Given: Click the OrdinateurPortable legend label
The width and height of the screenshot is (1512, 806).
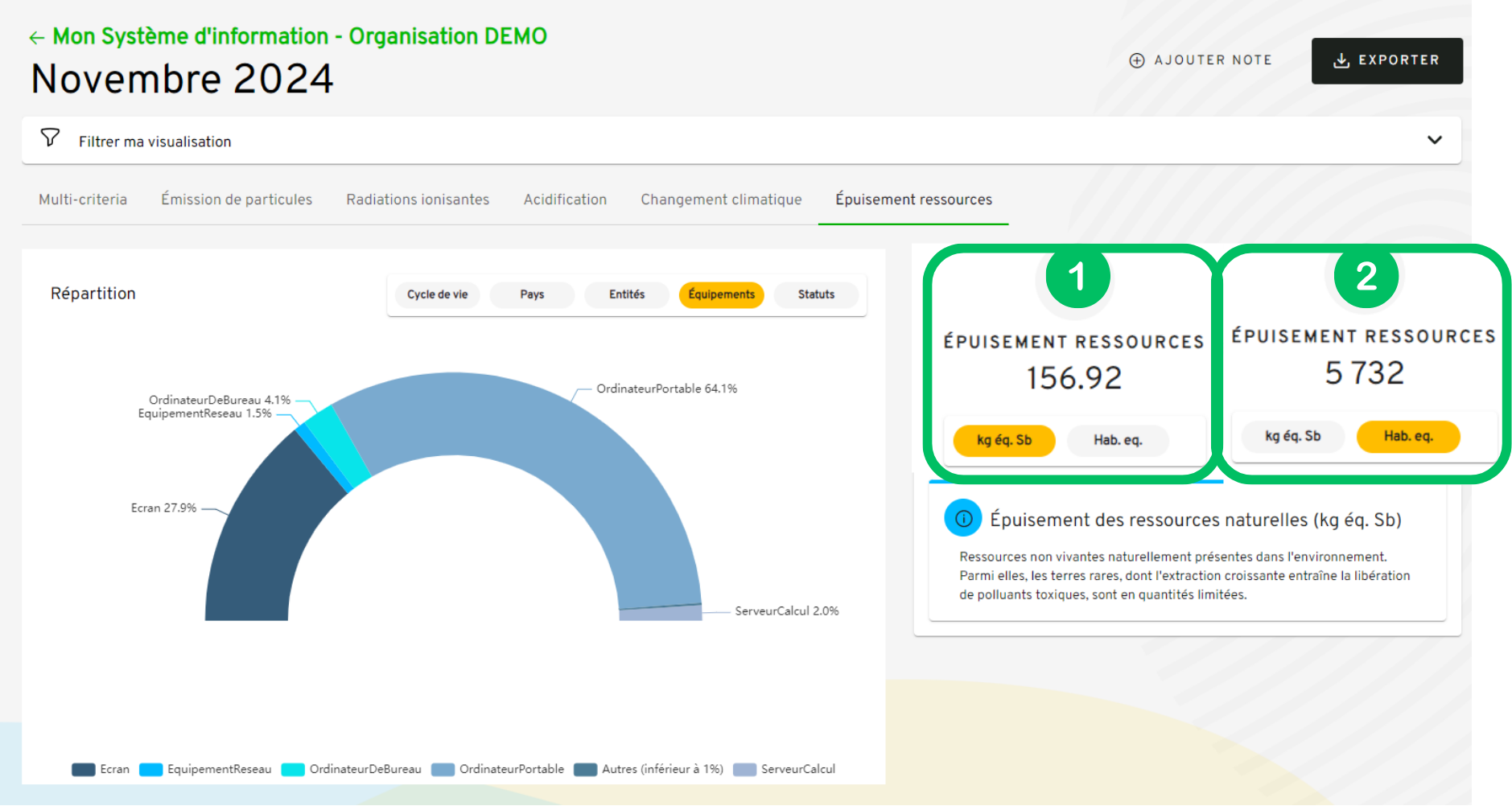Looking at the screenshot, I should pos(512,770).
